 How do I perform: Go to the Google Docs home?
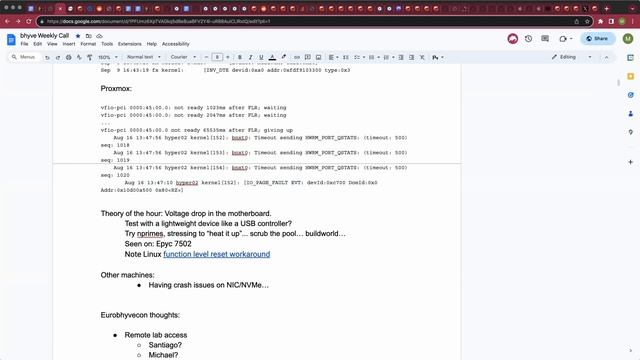click(11, 40)
